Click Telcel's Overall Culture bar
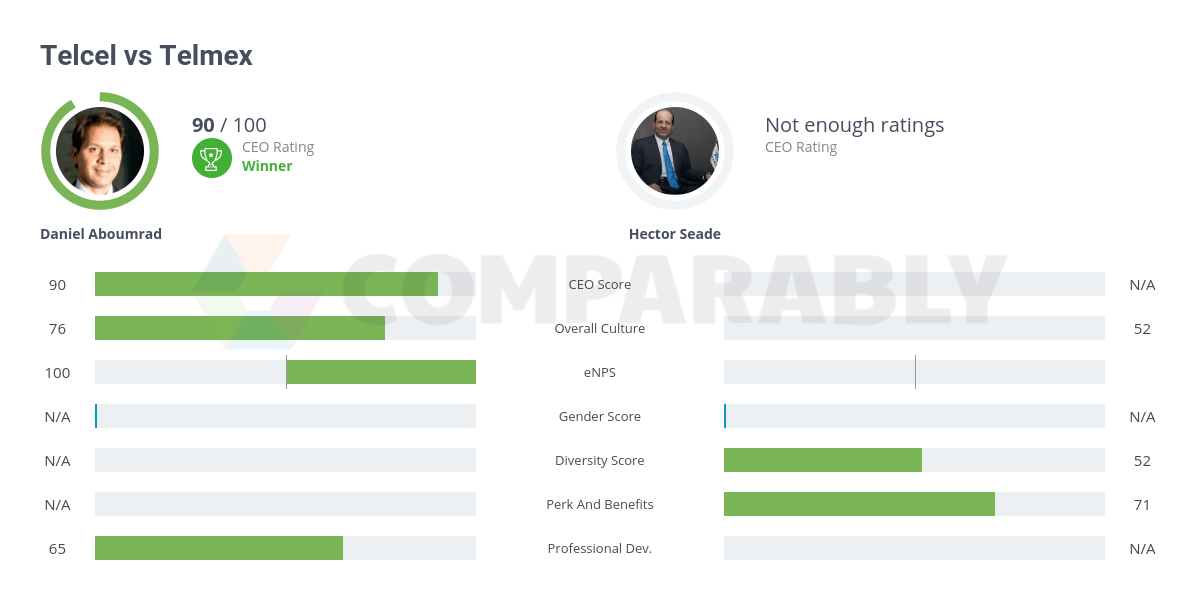Screen dimensions: 1200x600 tap(240, 328)
